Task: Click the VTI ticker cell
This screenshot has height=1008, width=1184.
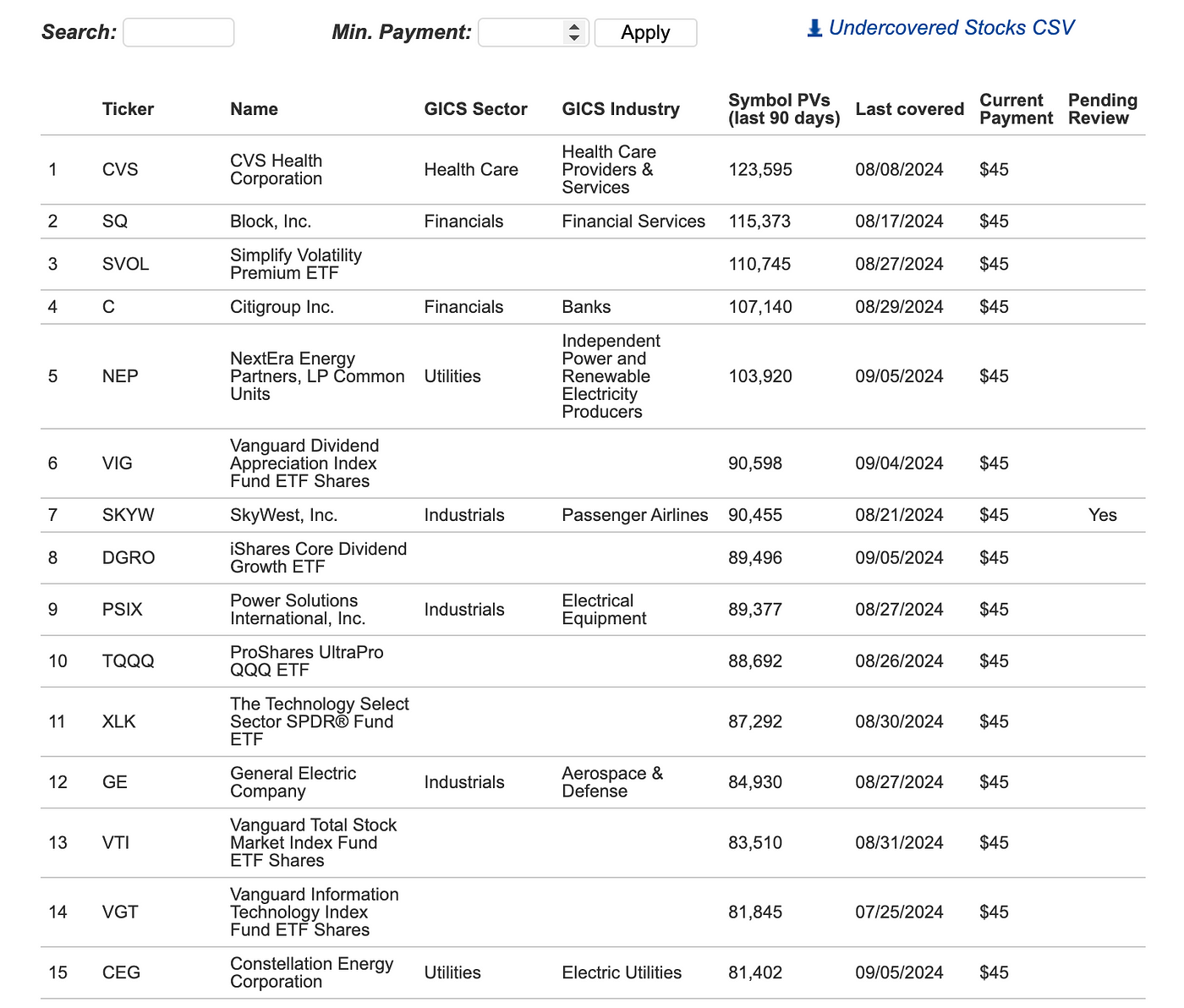Action: (x=116, y=843)
